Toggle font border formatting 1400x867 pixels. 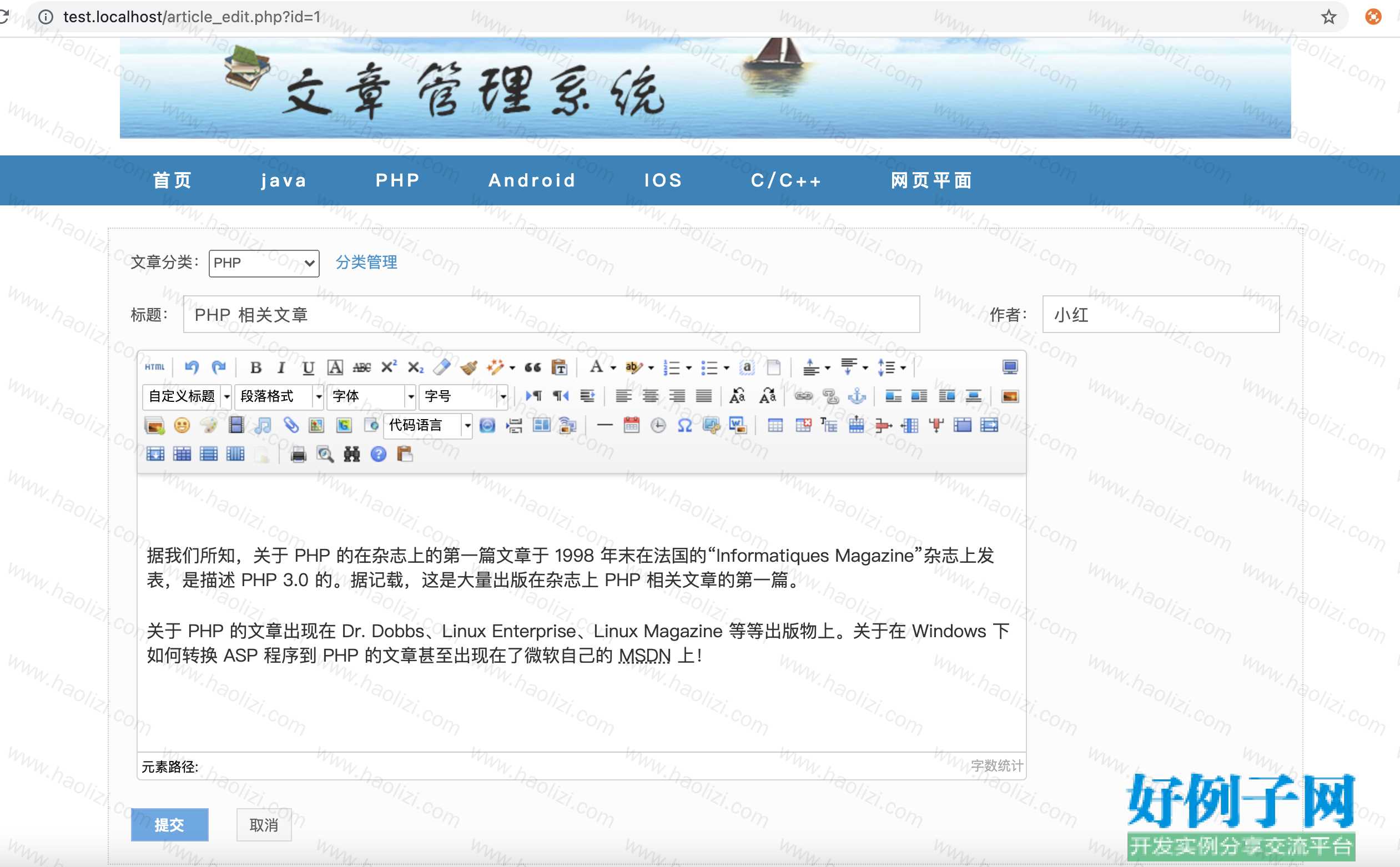point(335,367)
